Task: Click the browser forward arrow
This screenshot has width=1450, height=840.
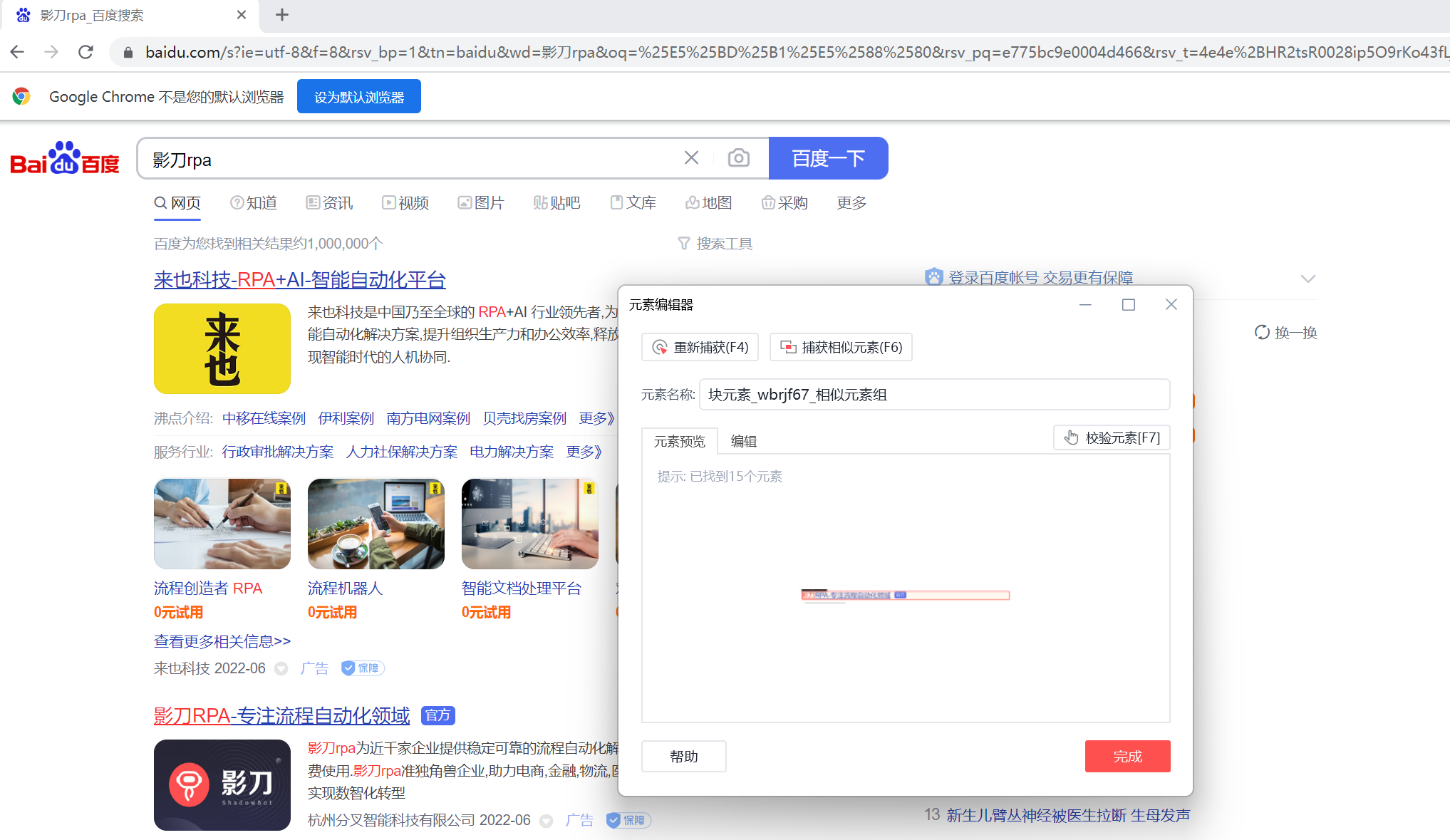Action: point(51,52)
